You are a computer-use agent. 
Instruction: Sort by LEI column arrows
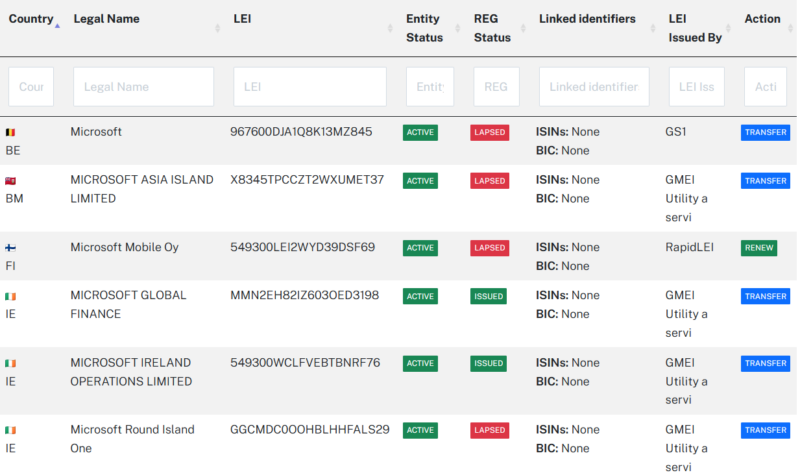[390, 28]
